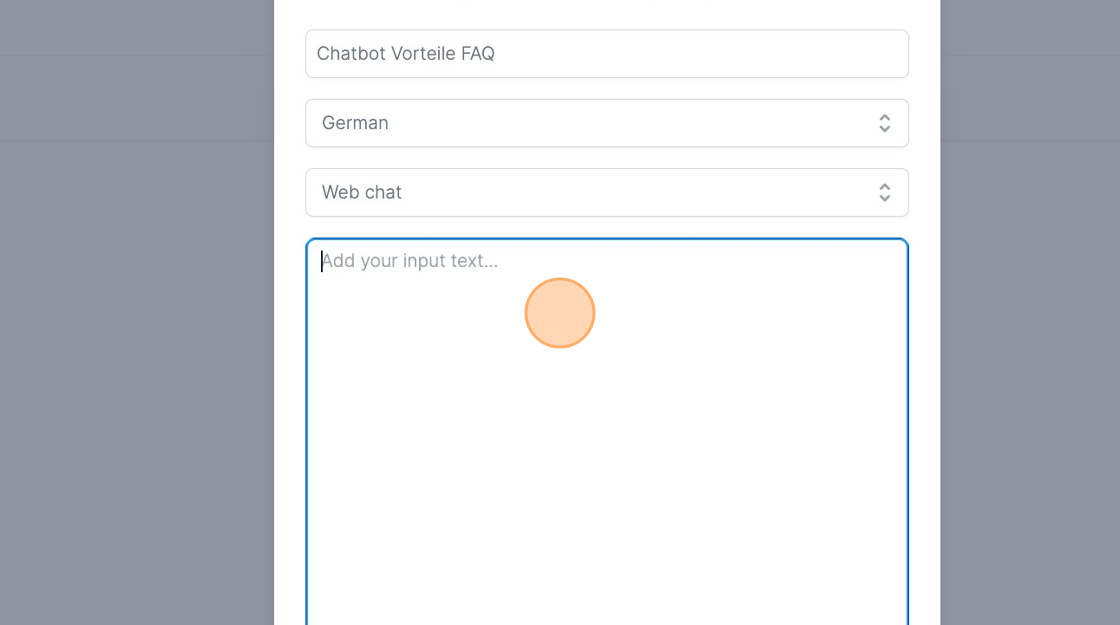The image size is (1120, 625).
Task: Click the 'Add your input text...' placeholder
Action: click(x=410, y=261)
